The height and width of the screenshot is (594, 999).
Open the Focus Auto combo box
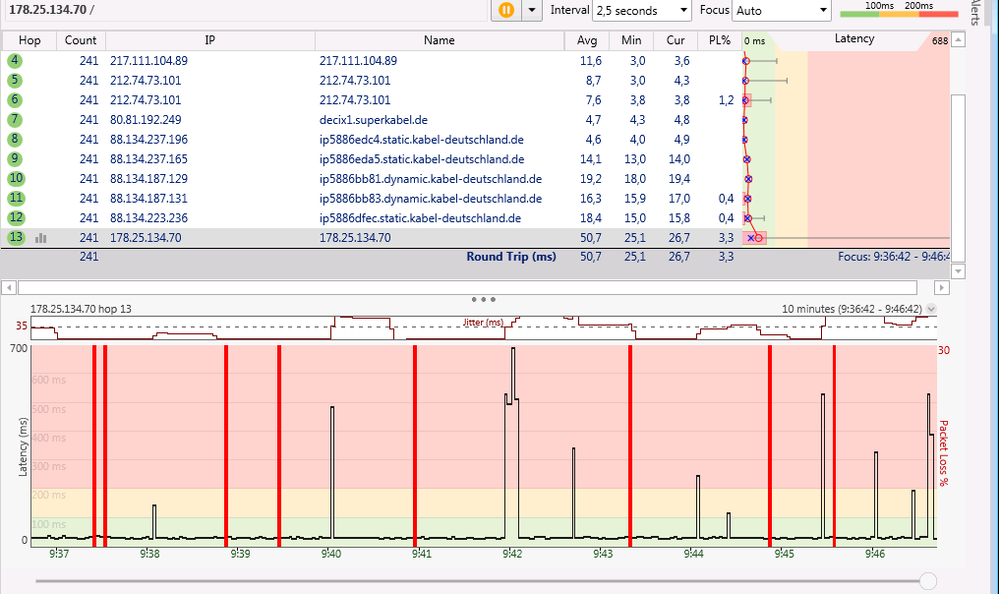(x=782, y=10)
